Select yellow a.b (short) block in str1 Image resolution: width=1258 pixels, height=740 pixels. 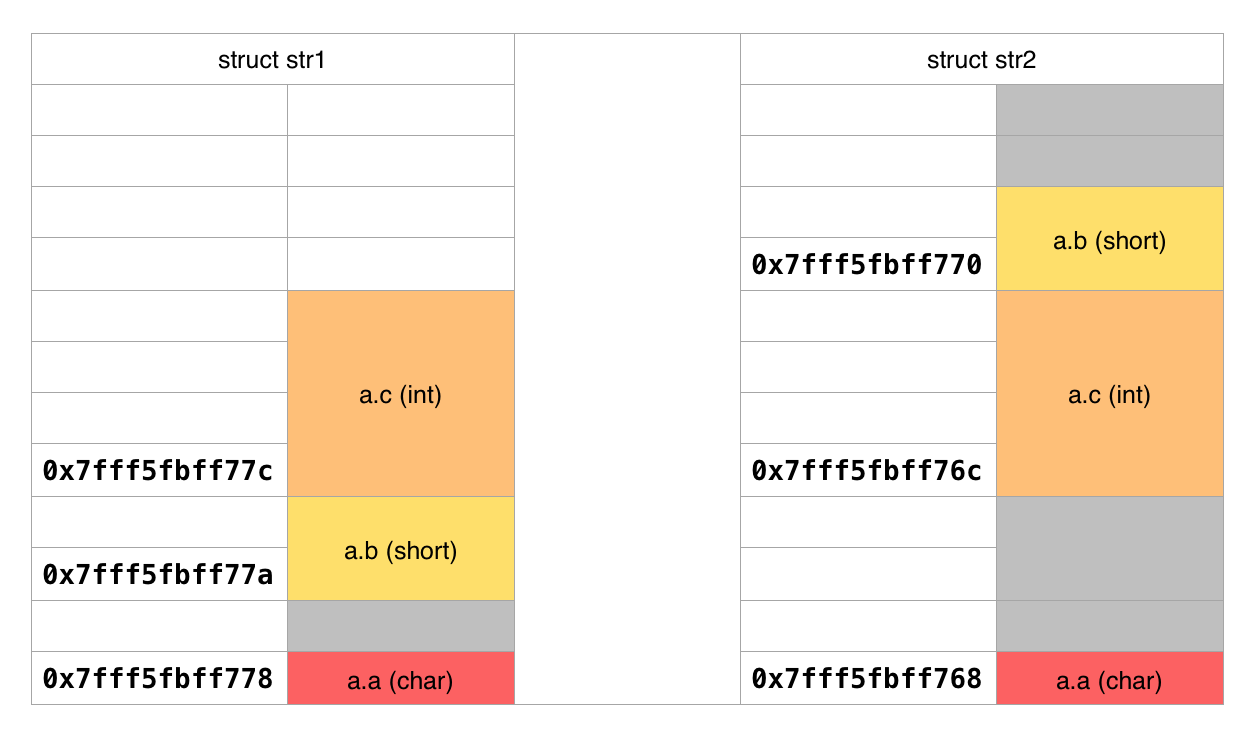point(400,549)
